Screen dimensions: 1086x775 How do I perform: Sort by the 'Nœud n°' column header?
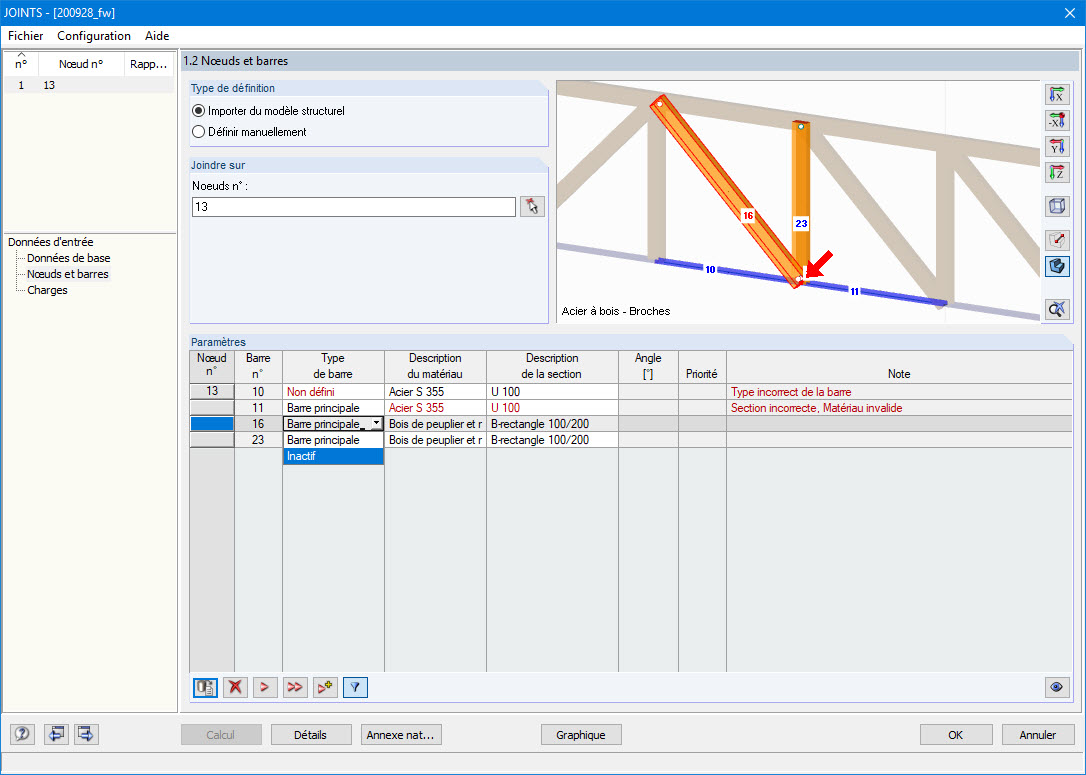click(x=80, y=64)
